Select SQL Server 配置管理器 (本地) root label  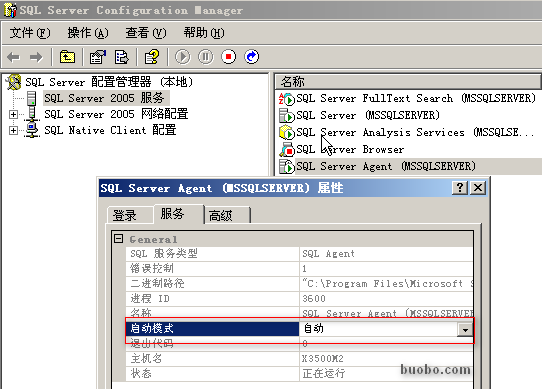coord(109,82)
